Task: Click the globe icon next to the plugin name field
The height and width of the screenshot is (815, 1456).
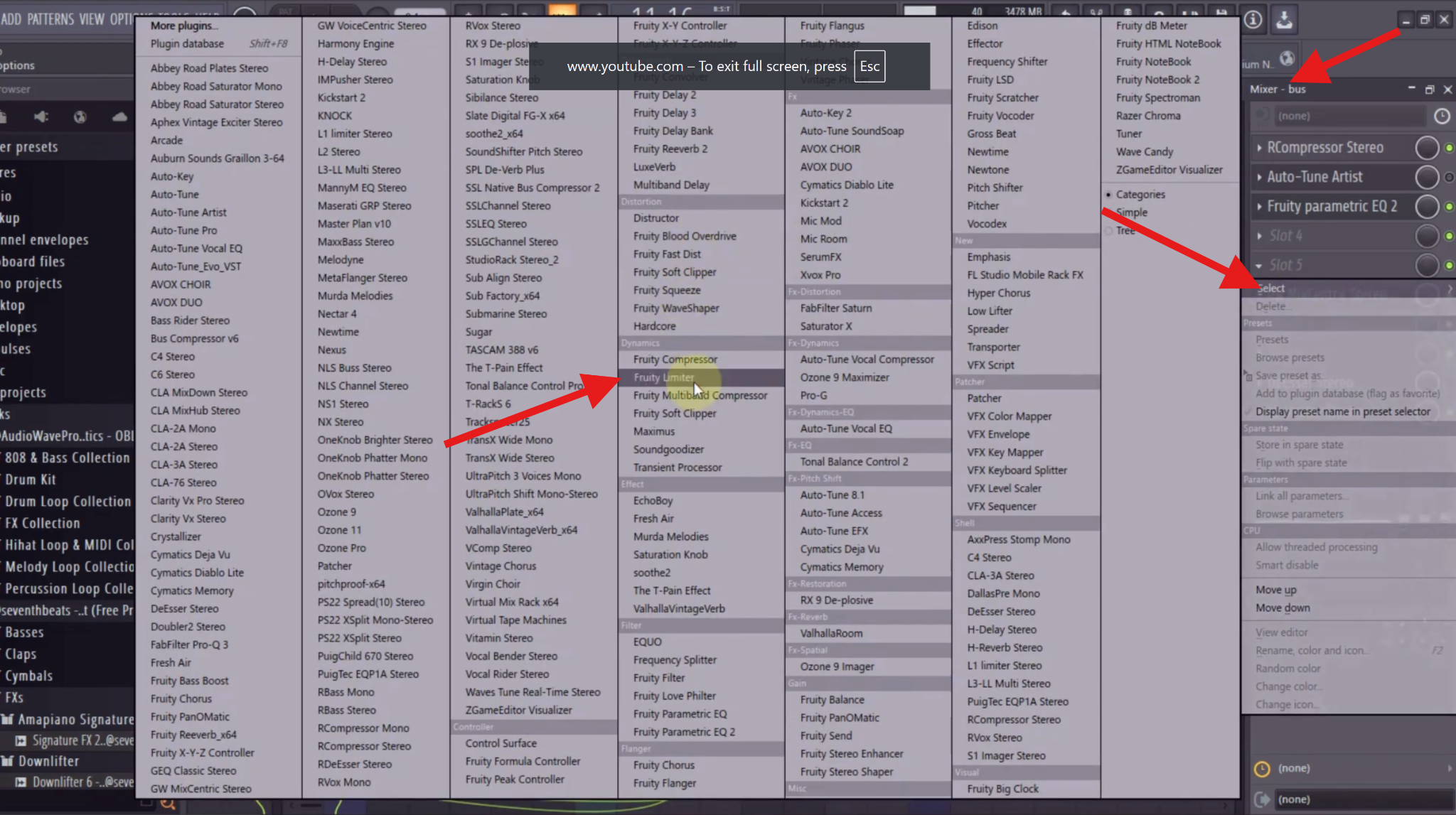Action: pyautogui.click(x=1287, y=60)
